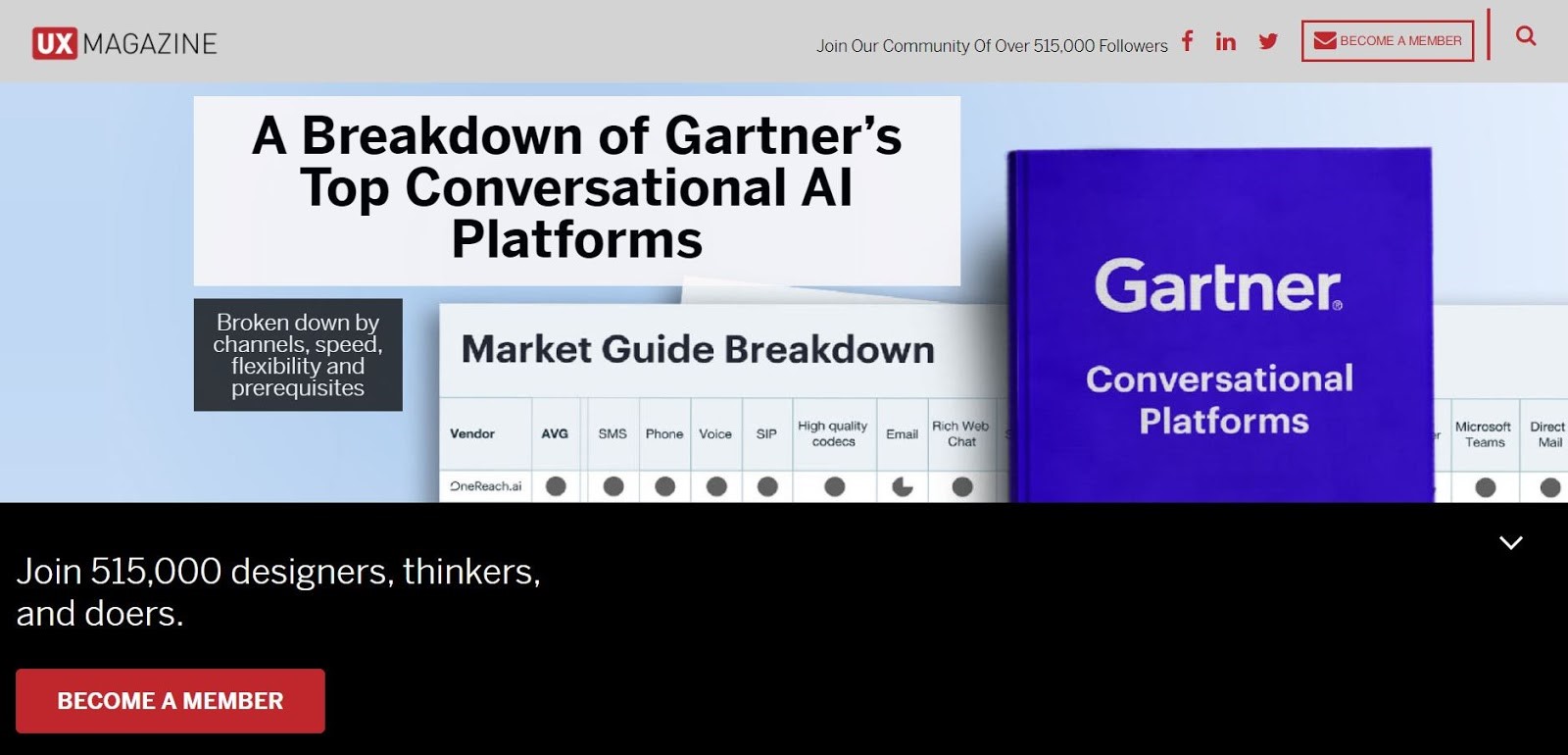1568x755 pixels.
Task: Click the Vendor column header
Action: click(472, 433)
